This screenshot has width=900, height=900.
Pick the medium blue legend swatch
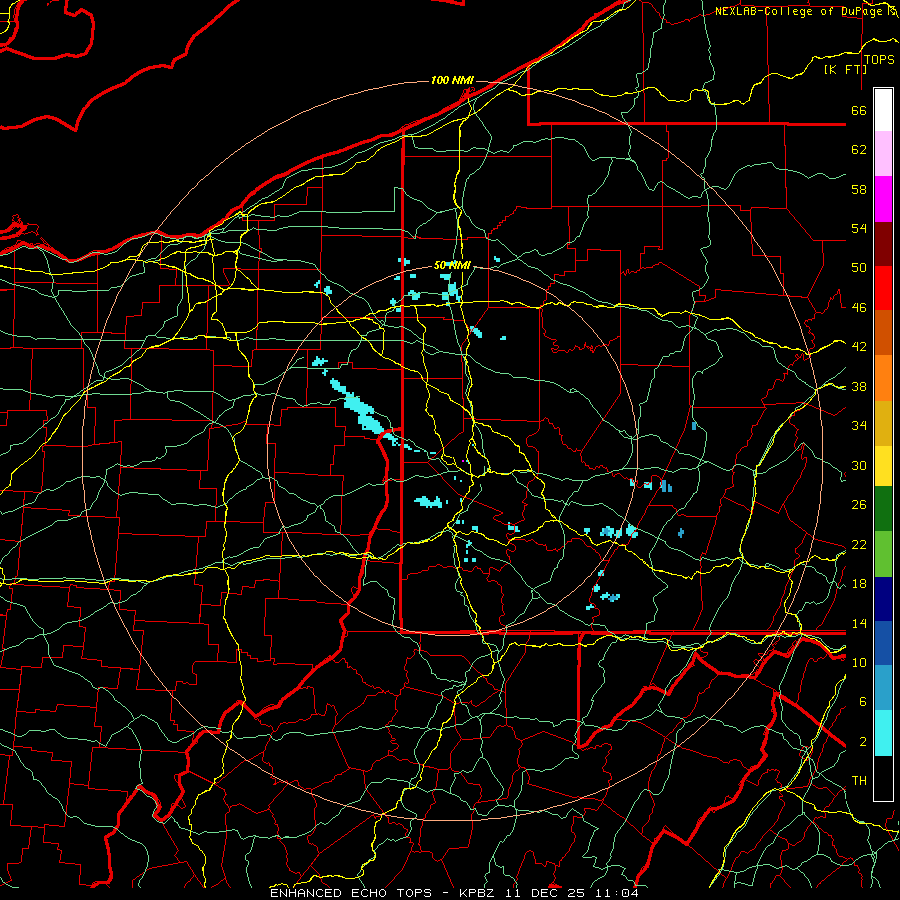pos(883,643)
